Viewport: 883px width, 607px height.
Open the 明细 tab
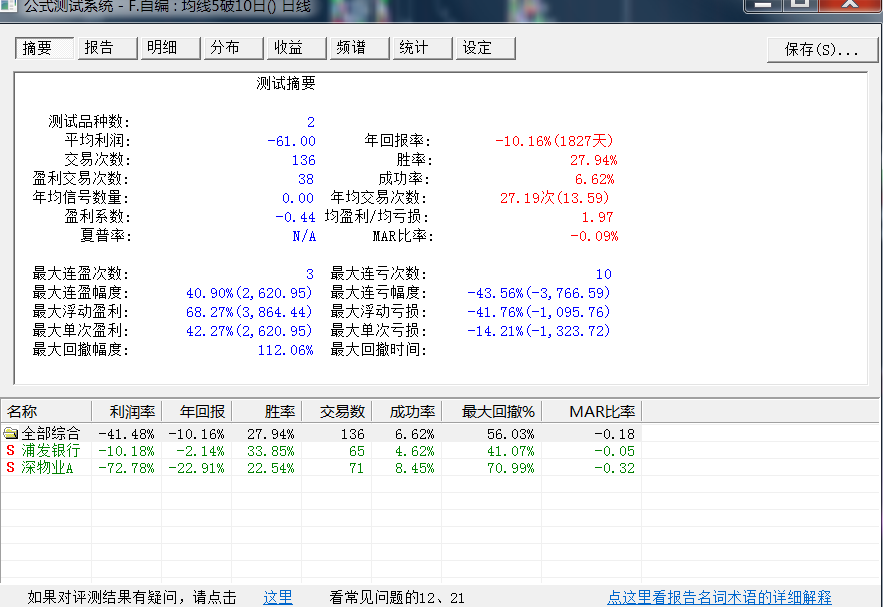click(171, 48)
